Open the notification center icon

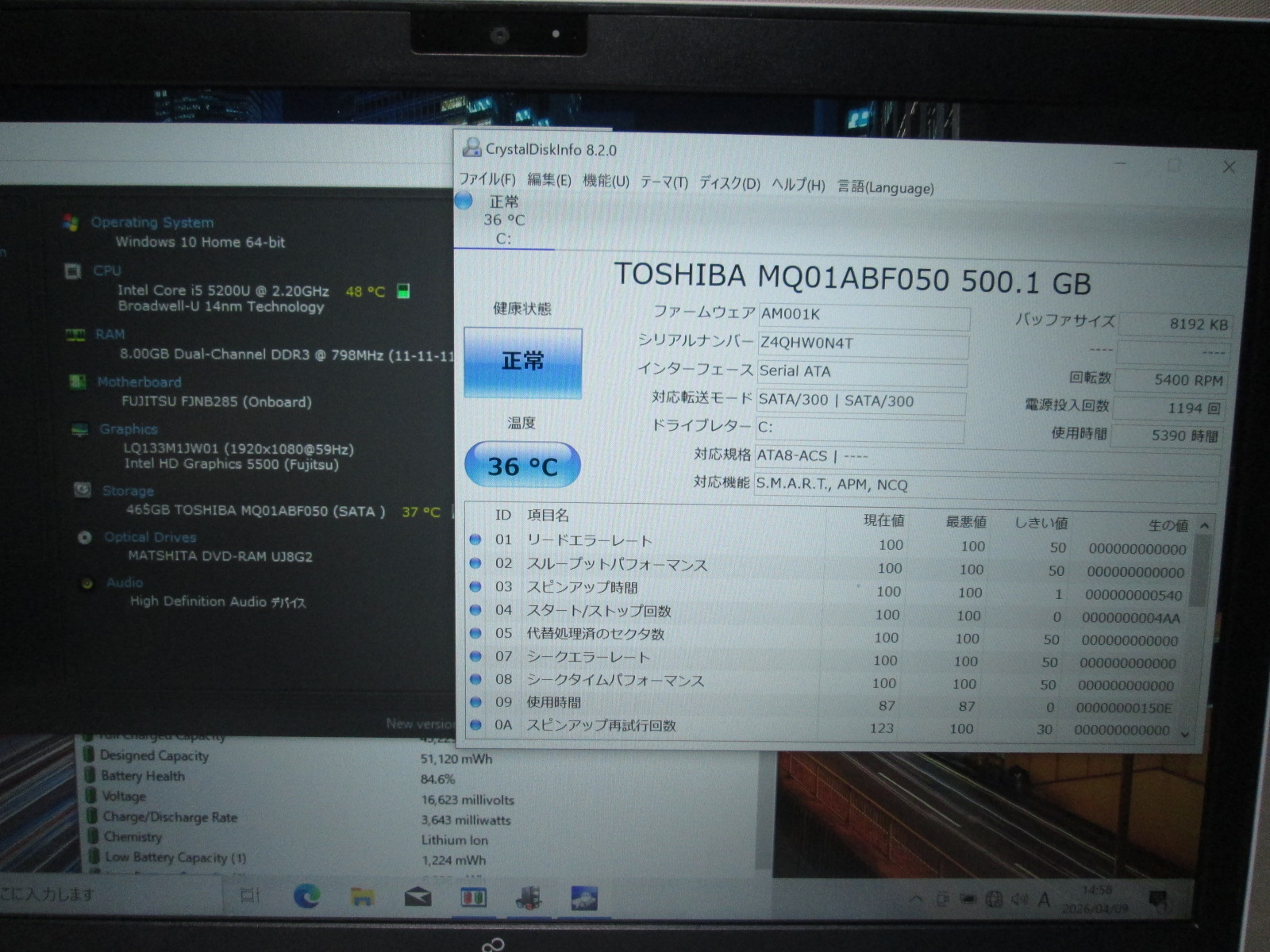1158,900
